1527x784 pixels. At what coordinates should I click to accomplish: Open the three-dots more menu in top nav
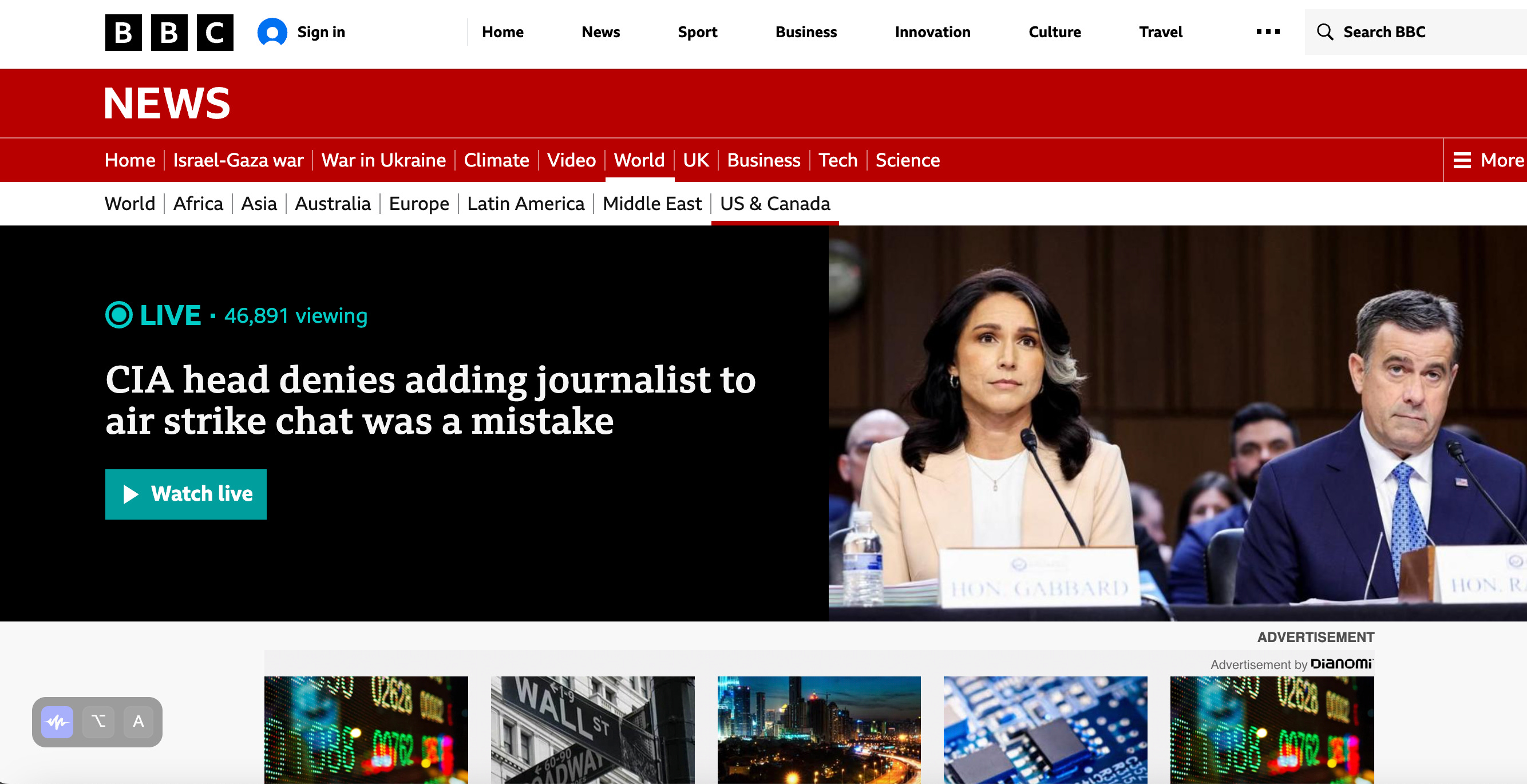(1267, 32)
